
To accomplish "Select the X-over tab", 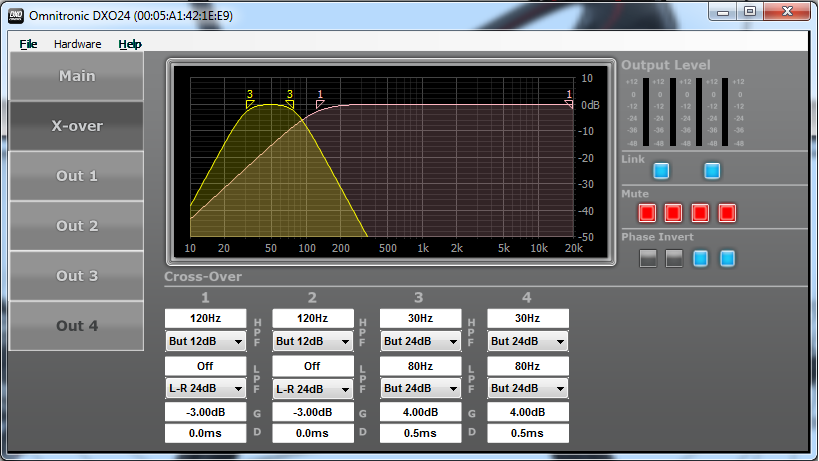I will (77, 126).
